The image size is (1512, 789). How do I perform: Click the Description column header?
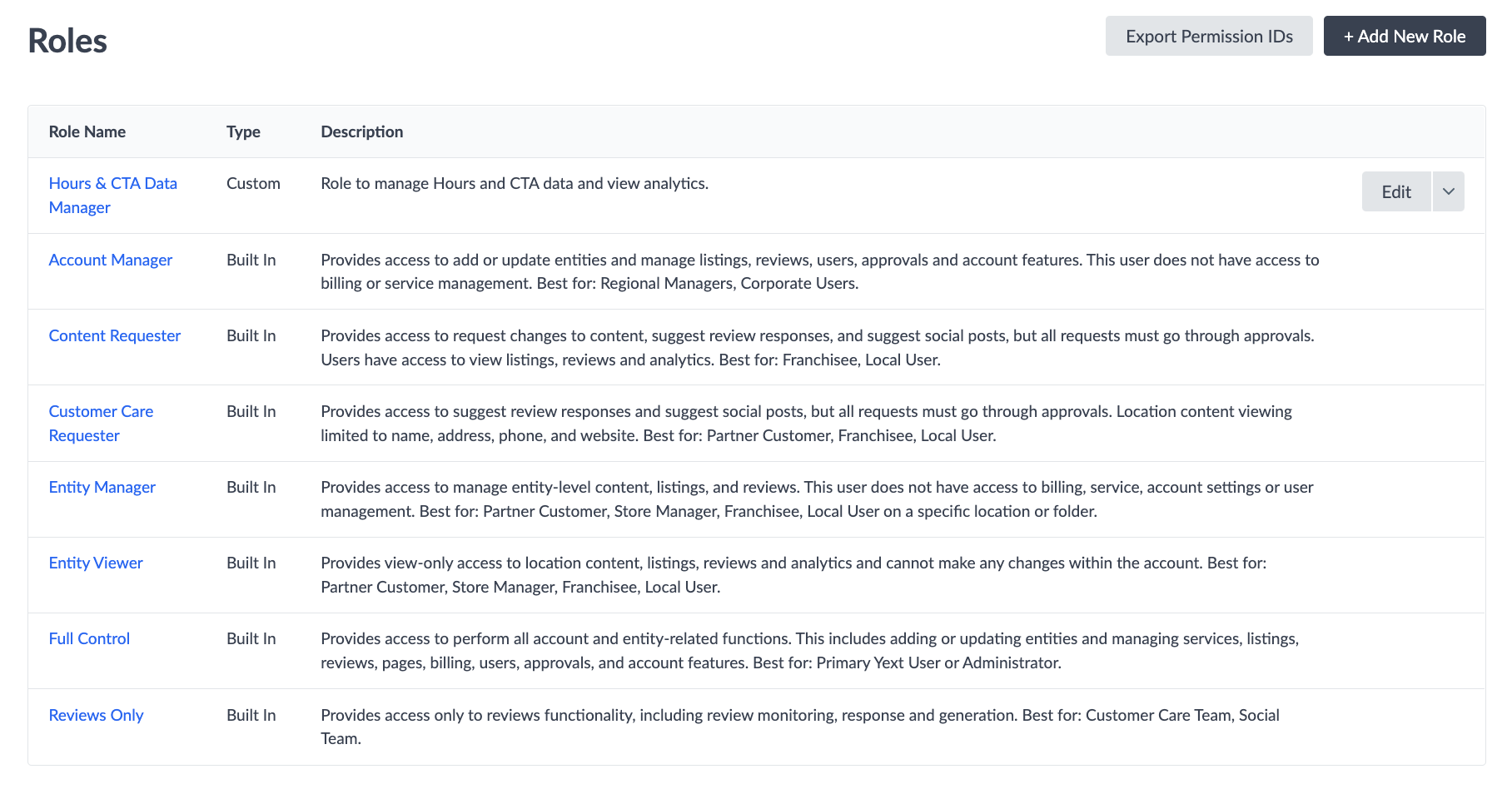(362, 131)
